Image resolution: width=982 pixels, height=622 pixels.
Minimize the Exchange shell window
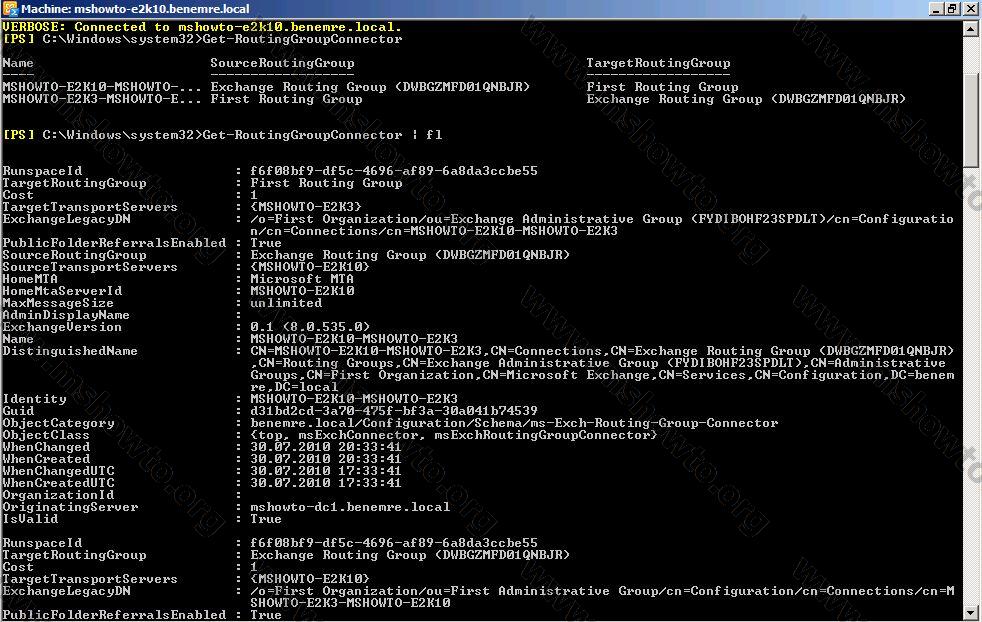(x=936, y=9)
